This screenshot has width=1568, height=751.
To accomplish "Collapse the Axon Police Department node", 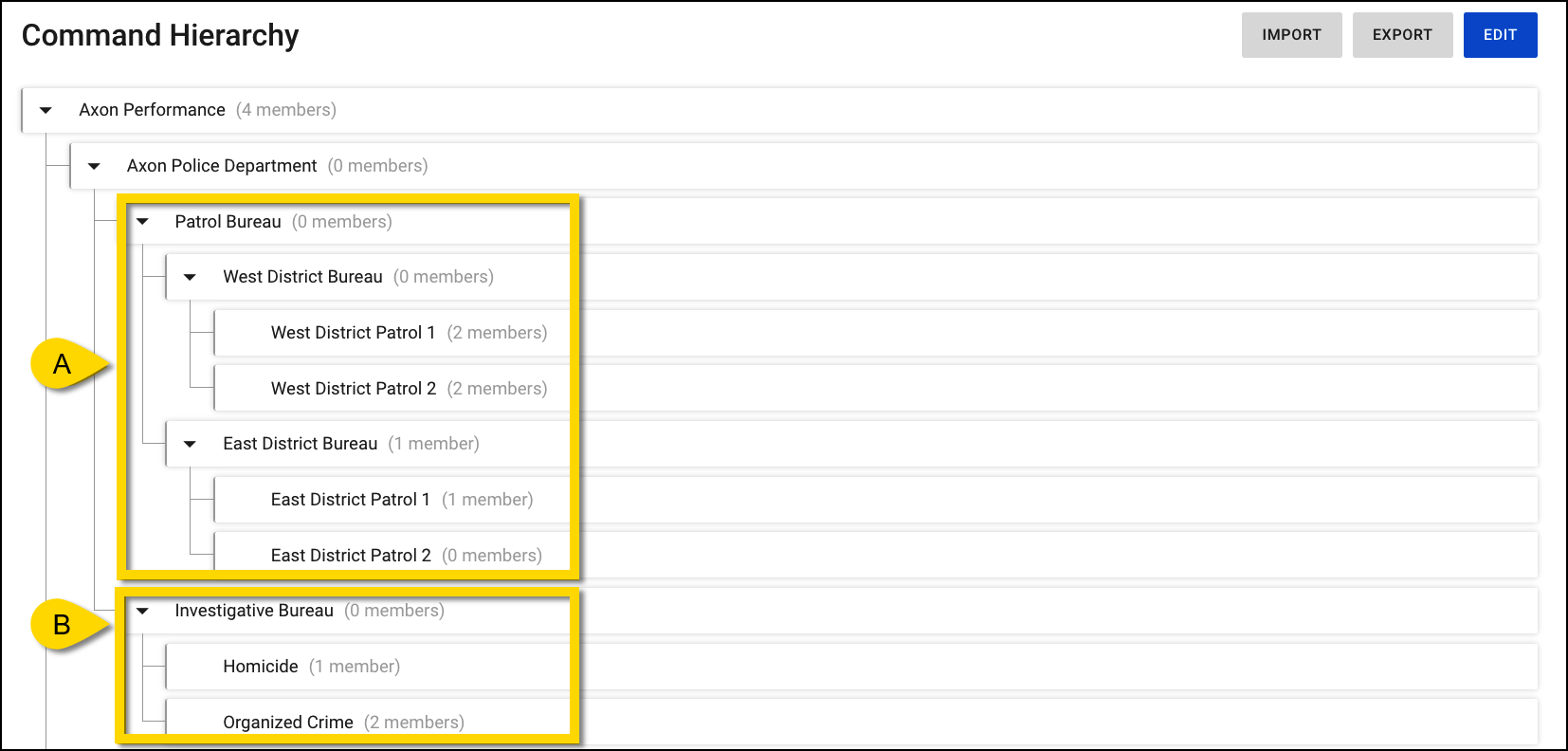I will click(93, 165).
